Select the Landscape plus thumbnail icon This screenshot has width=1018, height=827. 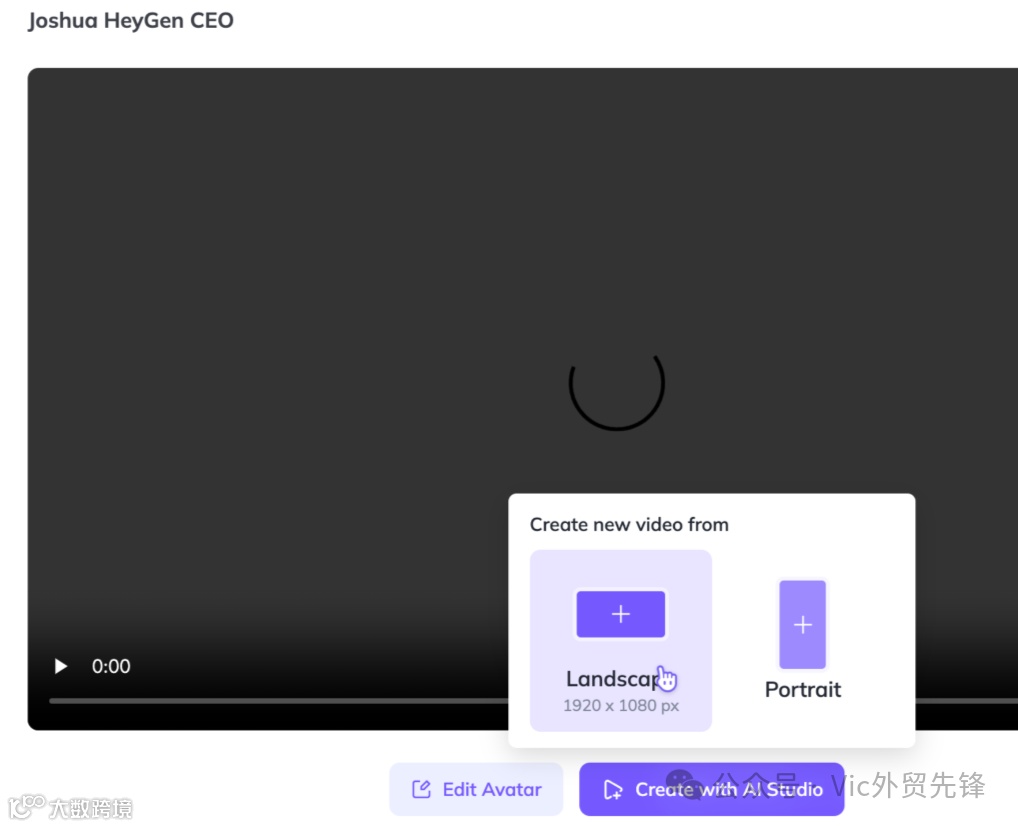tap(621, 614)
